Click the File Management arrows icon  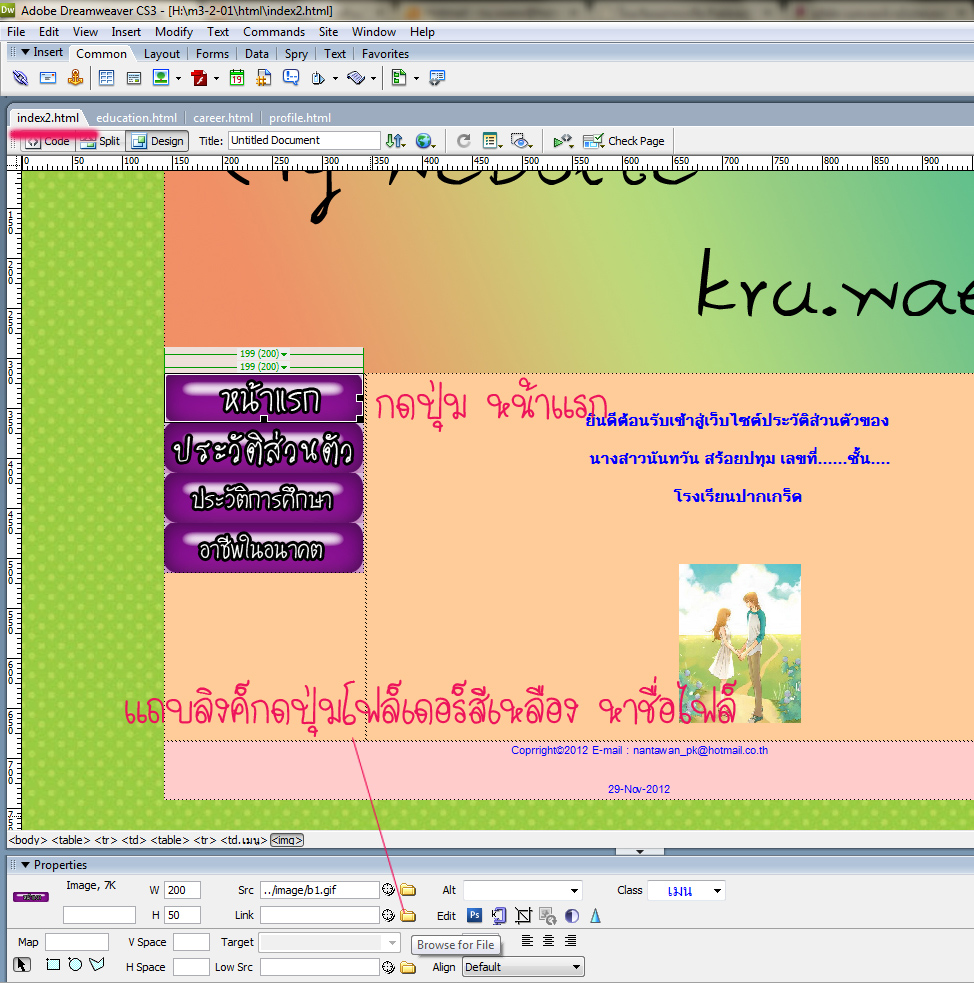tap(395, 141)
